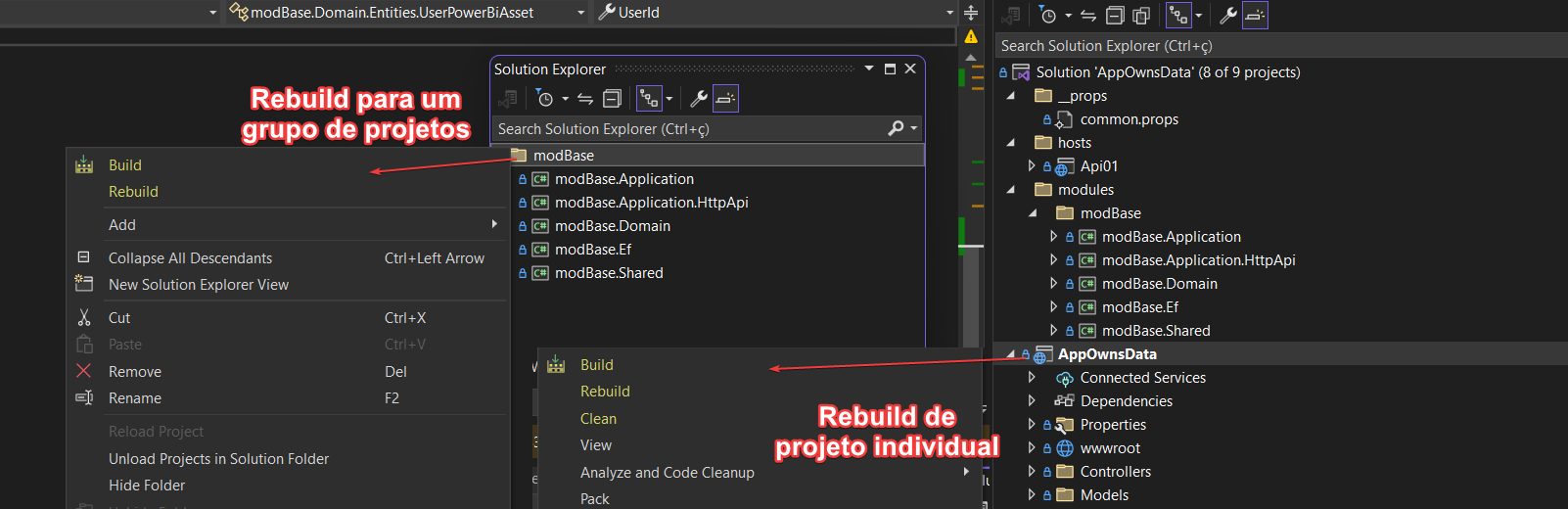Screen dimensions: 1568x509
Task: Click the Rename icon in context menu
Action: [84, 397]
